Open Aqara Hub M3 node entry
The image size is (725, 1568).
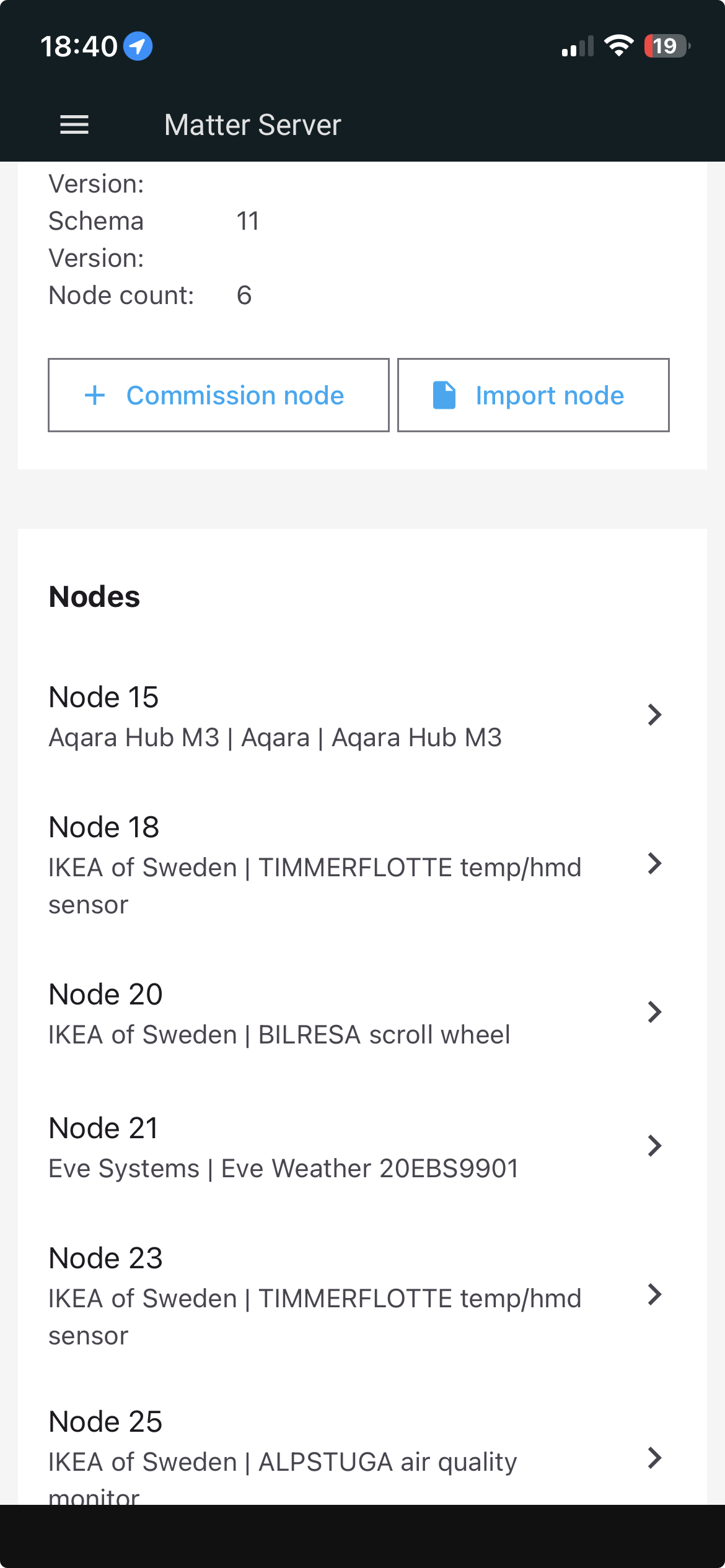(x=275, y=716)
